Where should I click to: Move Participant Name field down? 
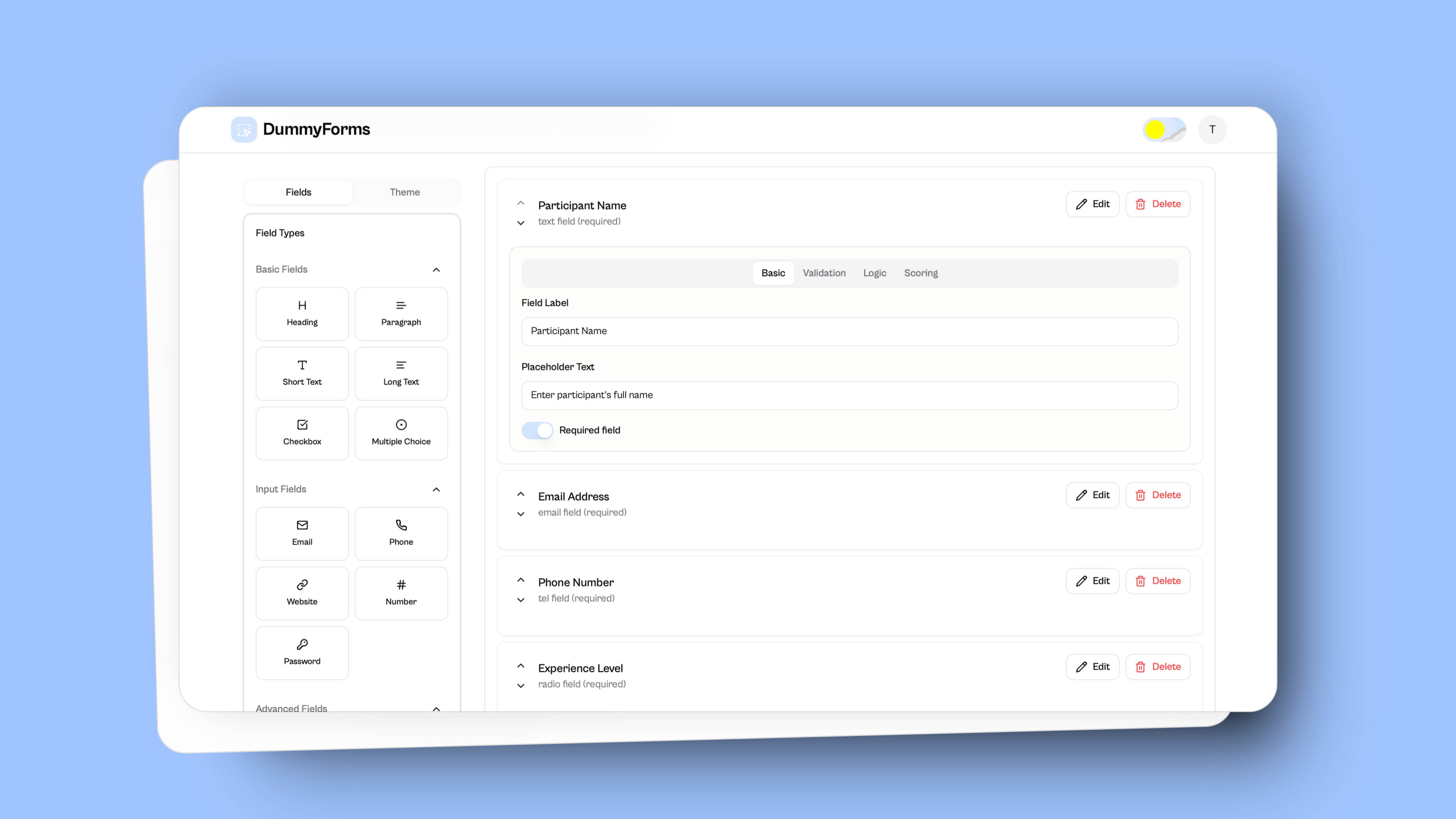[521, 223]
